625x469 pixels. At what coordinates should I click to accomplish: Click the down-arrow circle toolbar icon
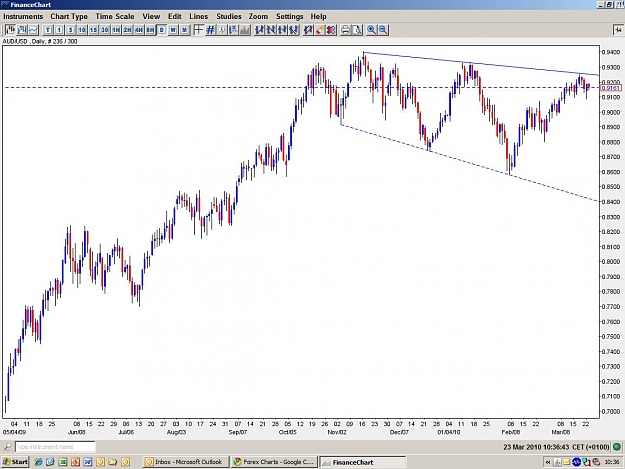222,30
